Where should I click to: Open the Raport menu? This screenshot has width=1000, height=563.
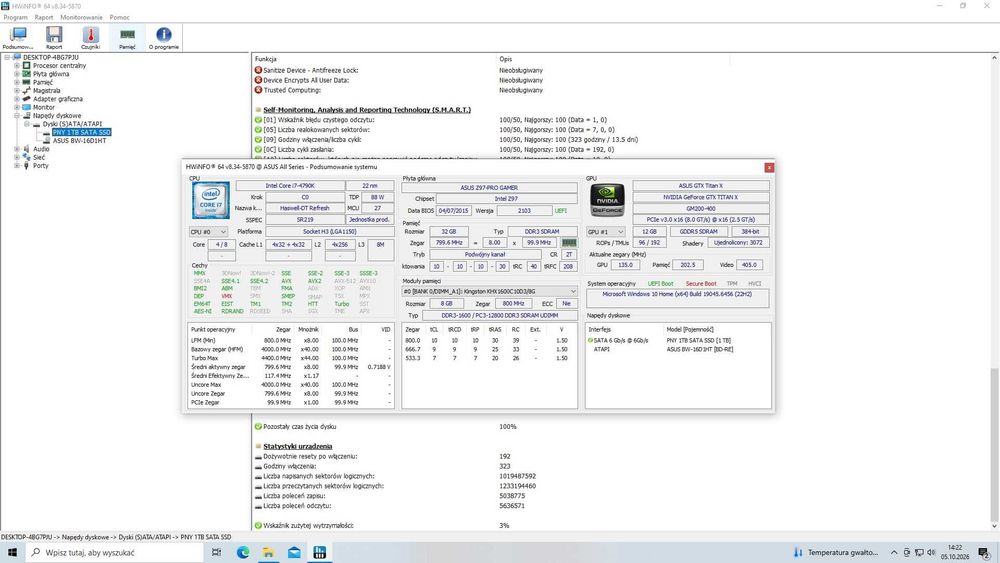click(44, 17)
